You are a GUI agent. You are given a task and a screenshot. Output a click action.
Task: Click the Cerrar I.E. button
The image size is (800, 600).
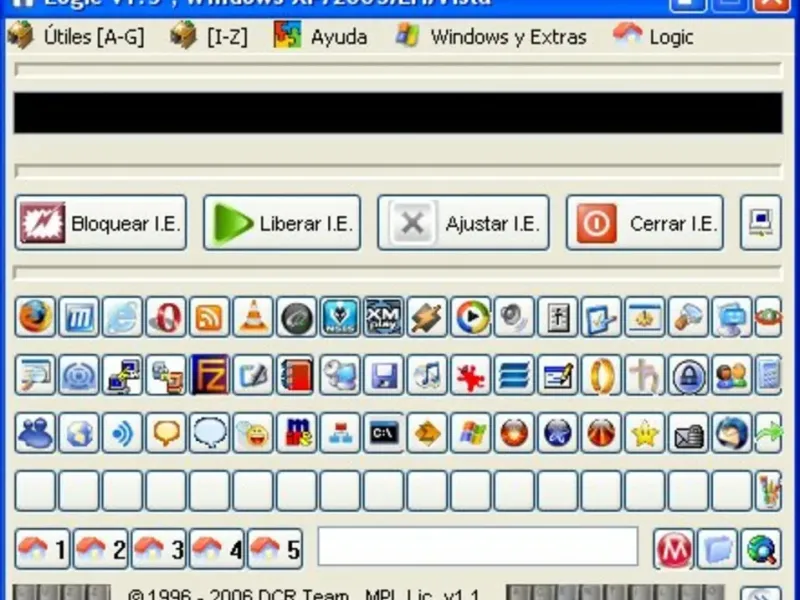pyautogui.click(x=645, y=223)
